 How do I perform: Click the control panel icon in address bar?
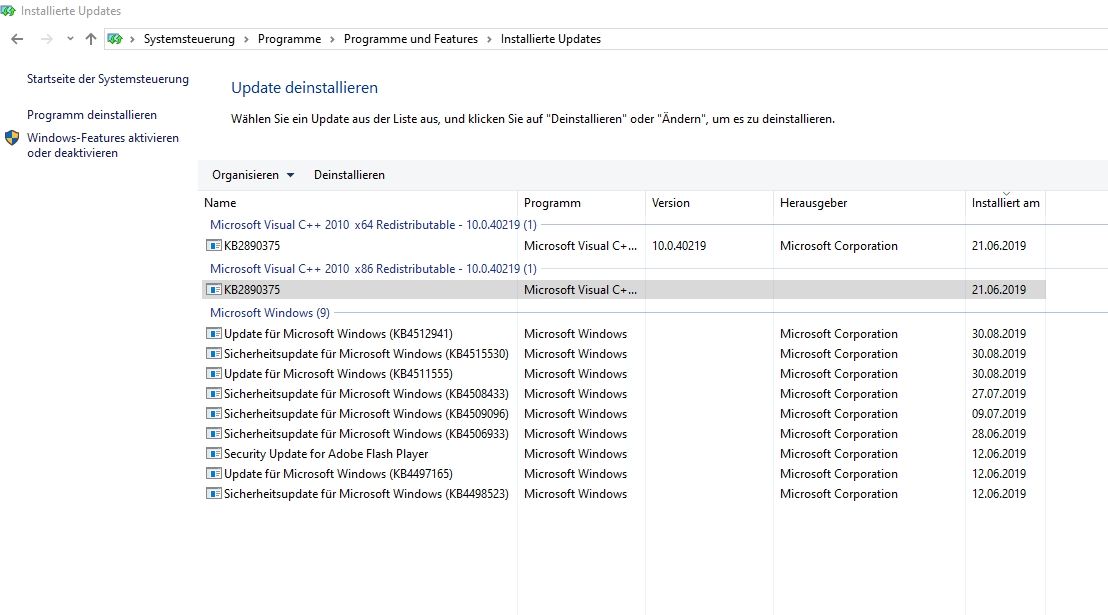tap(115, 39)
